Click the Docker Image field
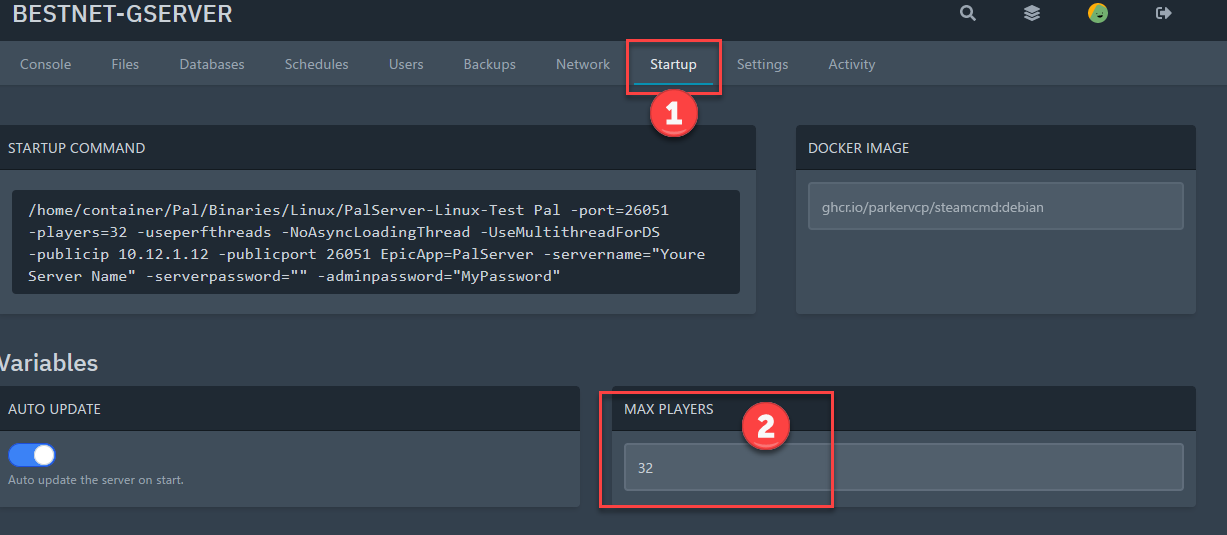Image resolution: width=1227 pixels, height=535 pixels. click(x=996, y=206)
